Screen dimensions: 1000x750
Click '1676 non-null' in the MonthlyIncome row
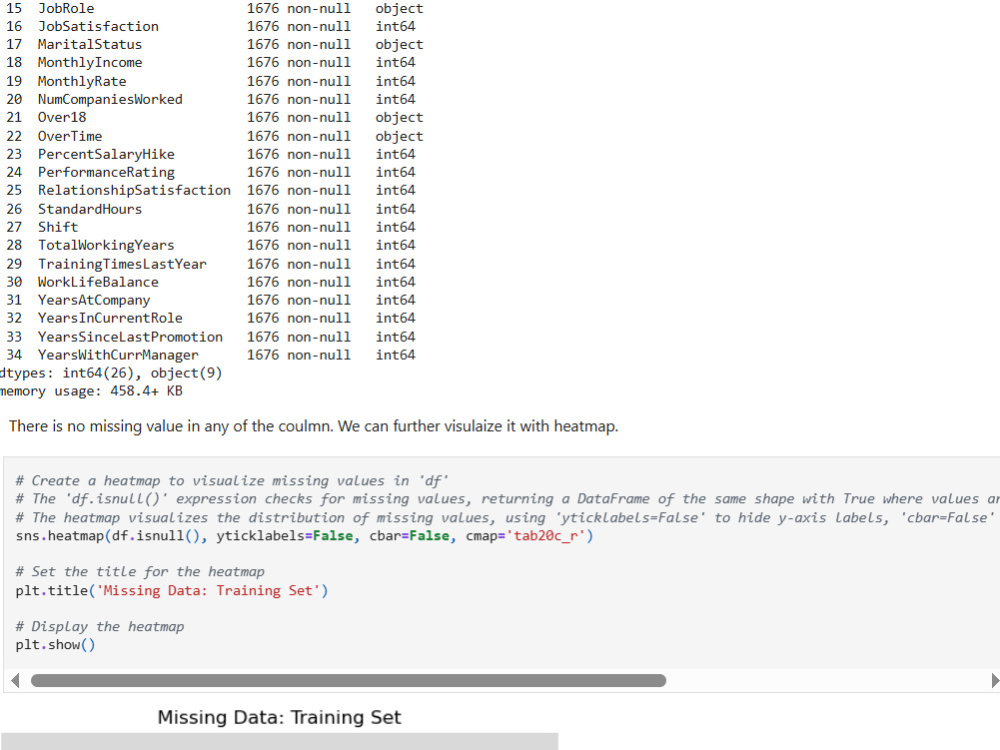[298, 62]
